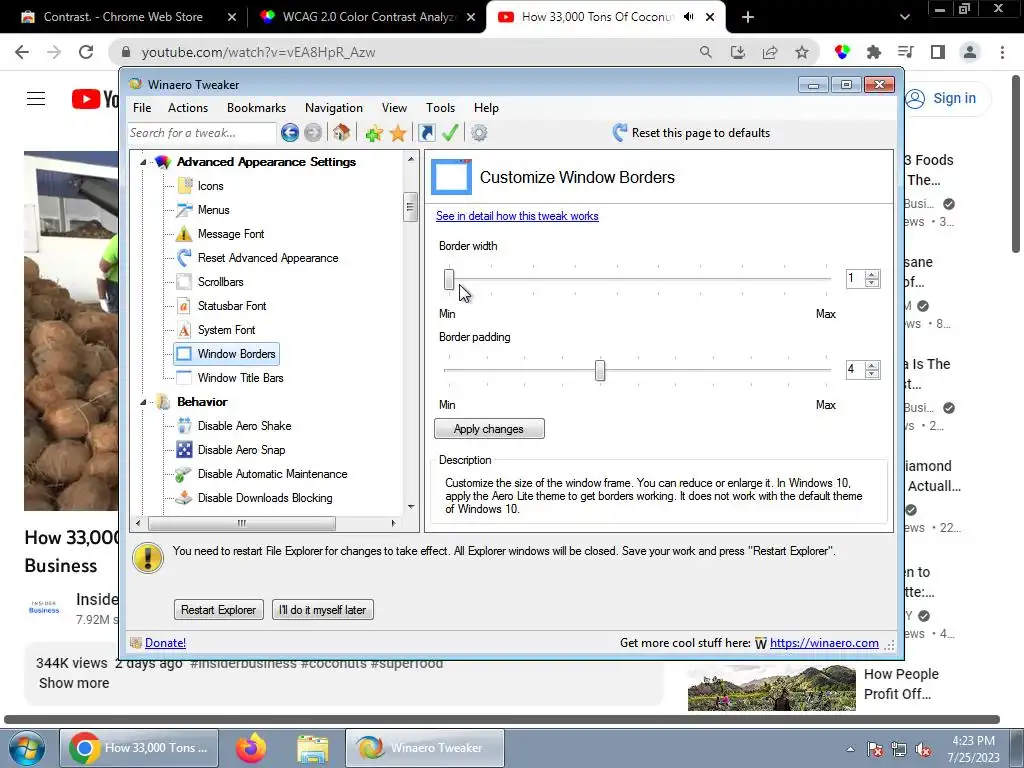
Task: Select Statusbar Font tree item
Action: (x=232, y=306)
